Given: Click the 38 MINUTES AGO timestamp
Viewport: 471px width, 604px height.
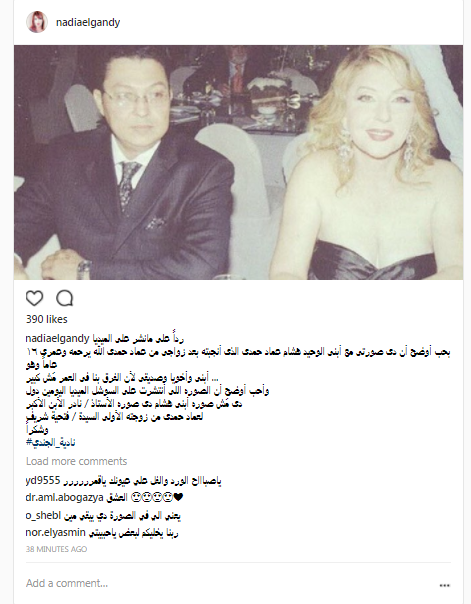Looking at the screenshot, I should [x=56, y=549].
